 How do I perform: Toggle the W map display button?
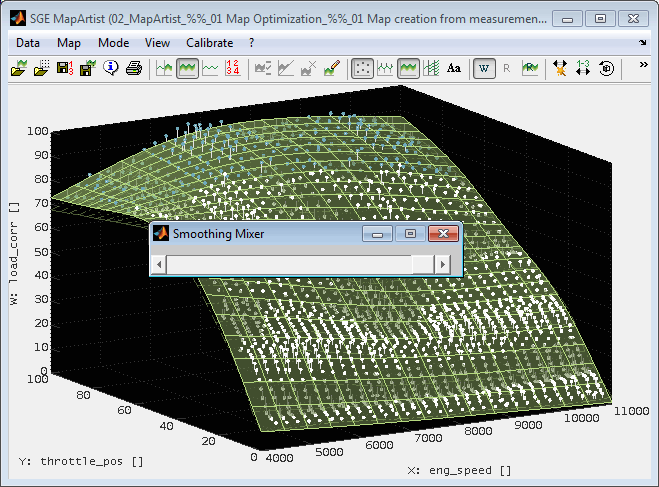[484, 68]
